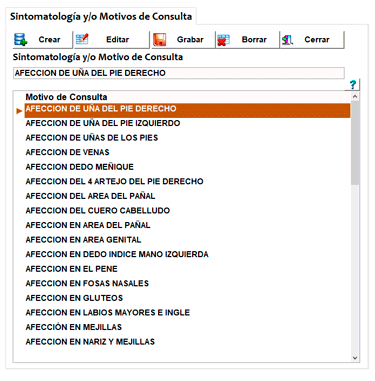Click the Cerrar button label

tap(317, 39)
